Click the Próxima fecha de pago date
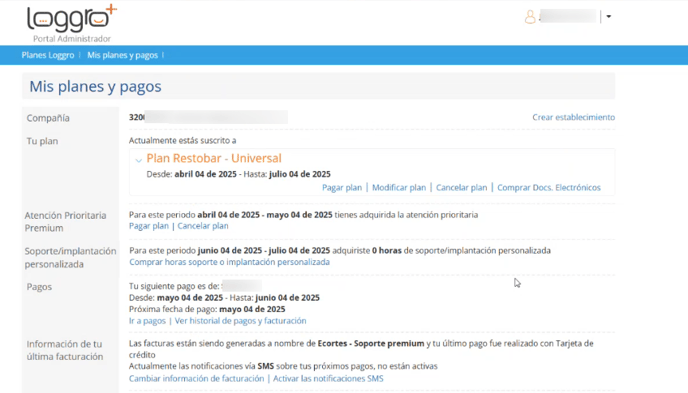This screenshot has height=393, width=688. (252, 309)
